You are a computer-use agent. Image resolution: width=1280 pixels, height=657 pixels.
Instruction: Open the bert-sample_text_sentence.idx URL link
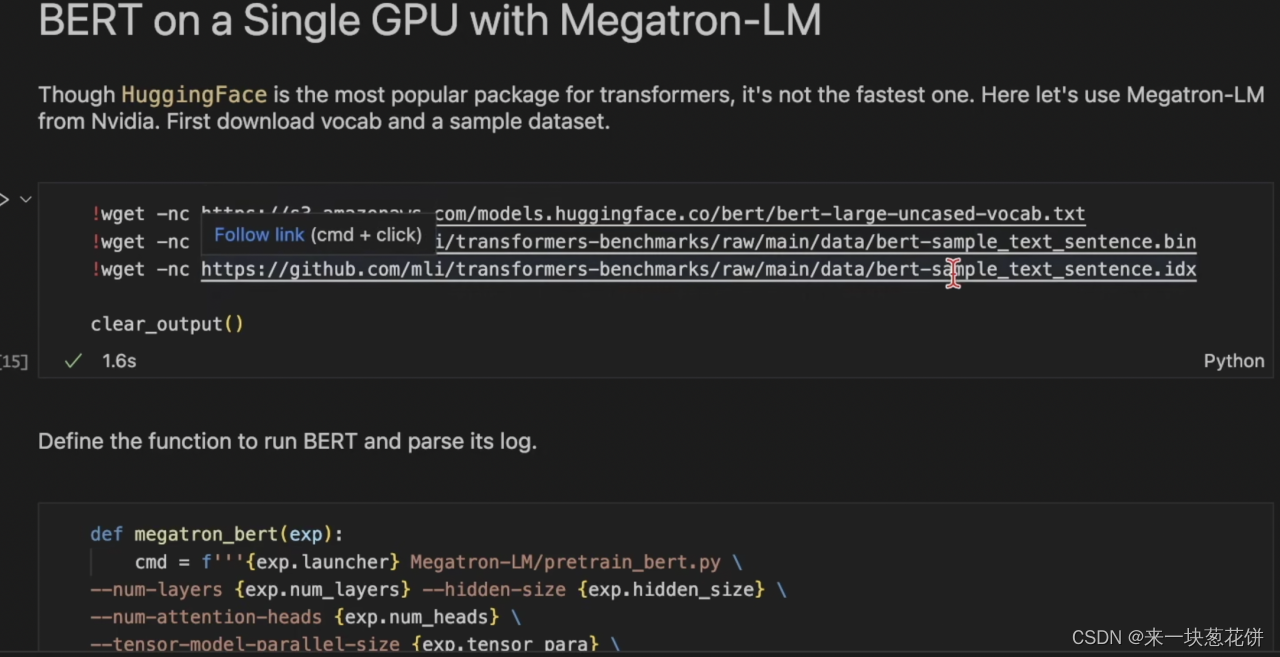pos(698,270)
